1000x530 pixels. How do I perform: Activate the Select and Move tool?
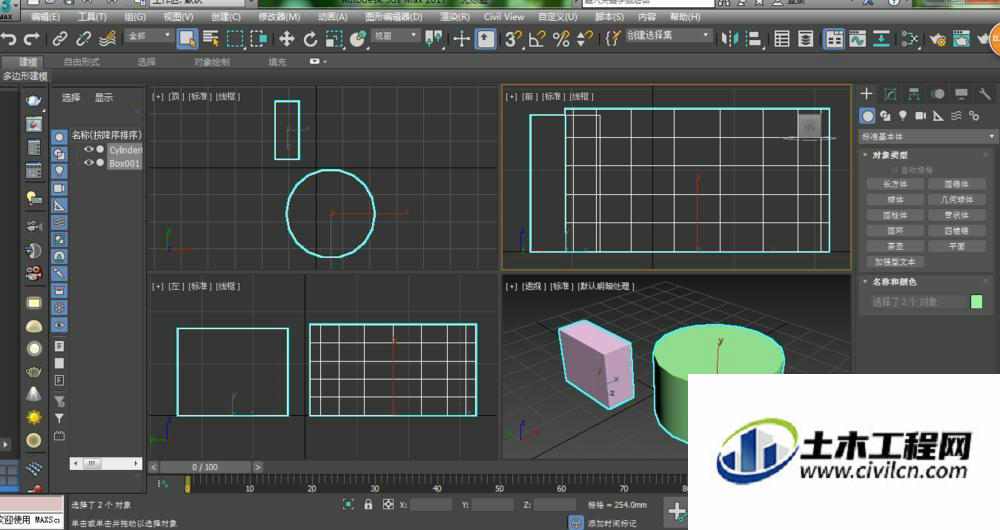point(286,39)
